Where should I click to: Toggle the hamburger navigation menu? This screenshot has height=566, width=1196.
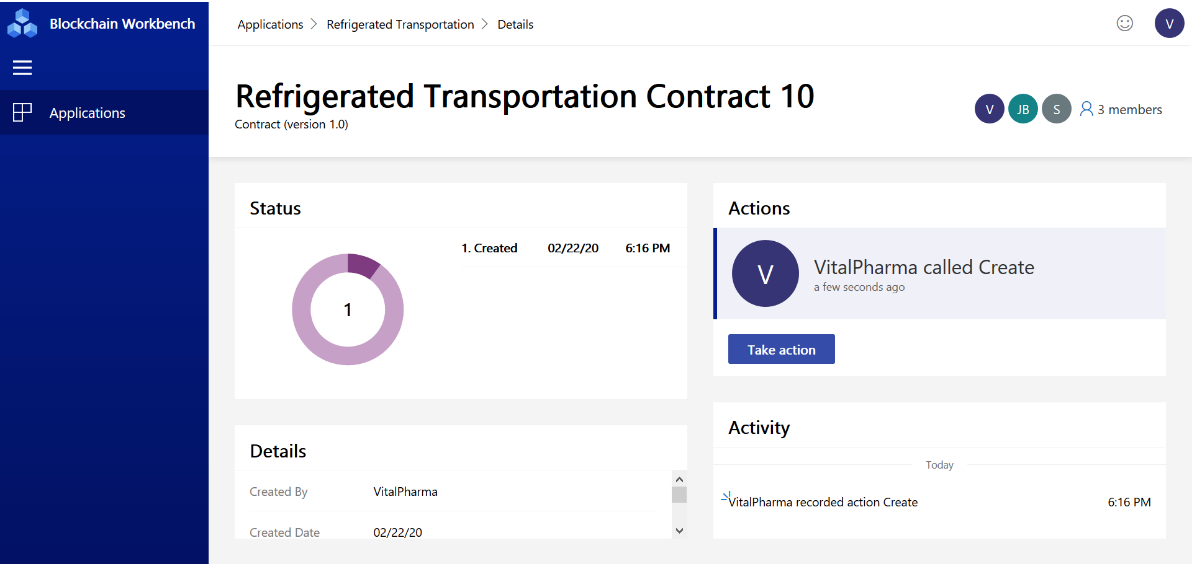click(23, 68)
